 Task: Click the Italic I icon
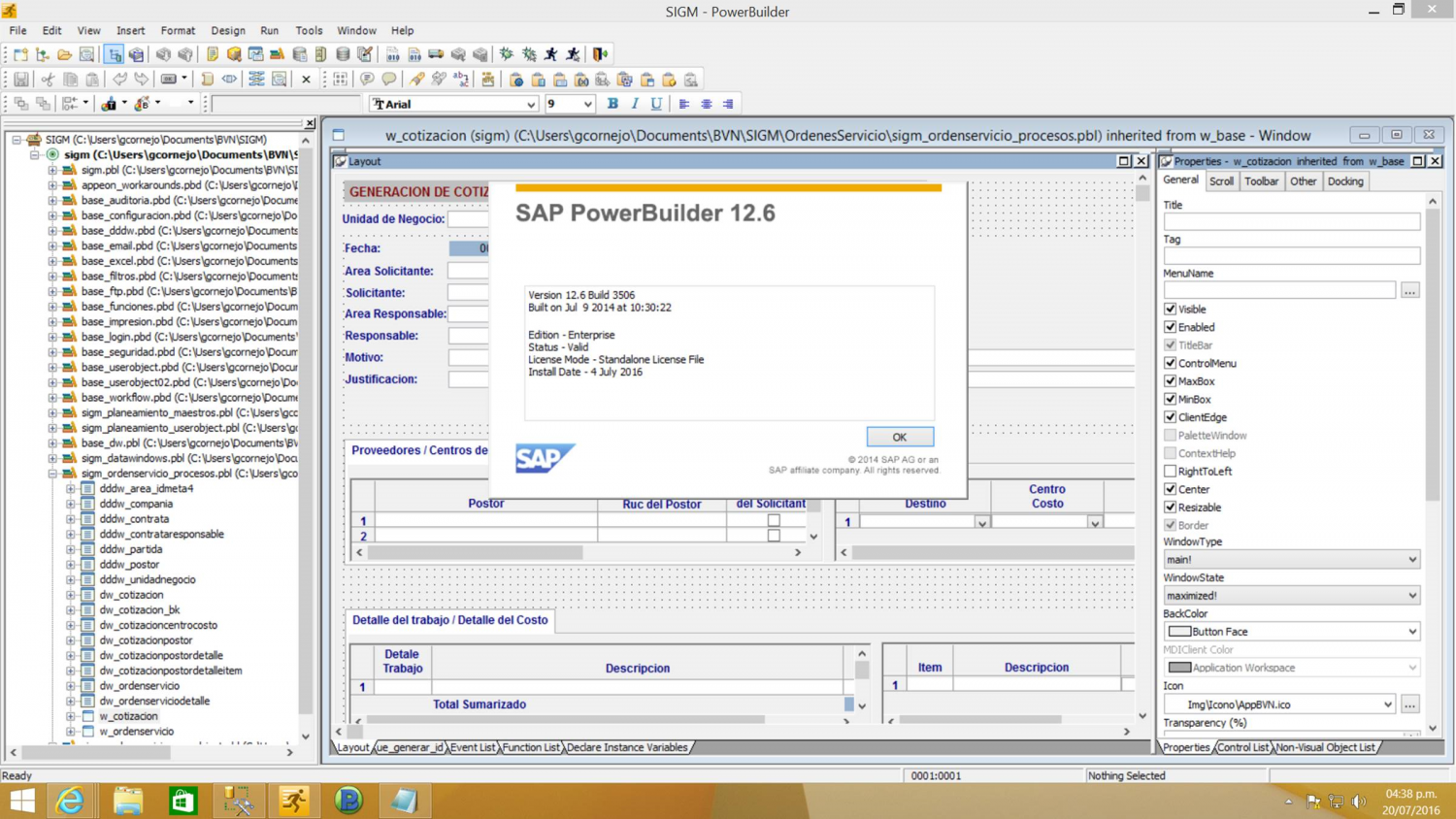pyautogui.click(x=635, y=104)
